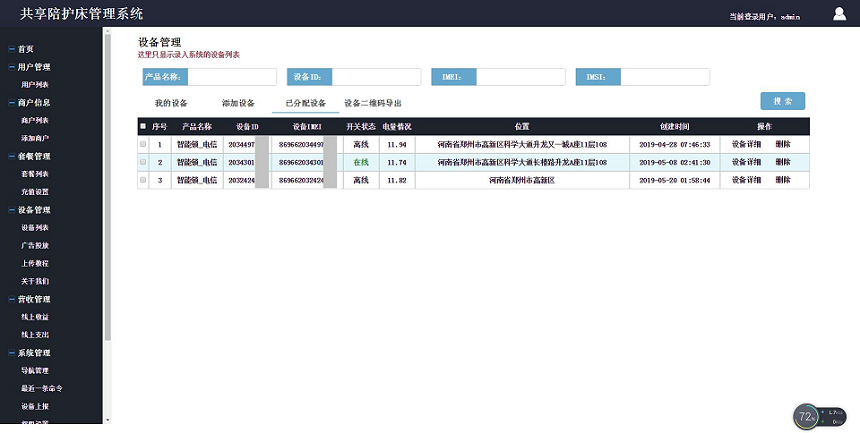Collapse the 营收管理 sidebar section
The image size is (860, 433).
point(11,299)
